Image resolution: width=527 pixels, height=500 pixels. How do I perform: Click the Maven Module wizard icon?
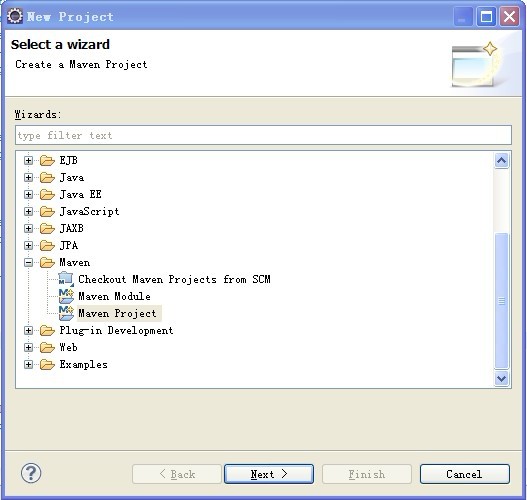[66, 296]
